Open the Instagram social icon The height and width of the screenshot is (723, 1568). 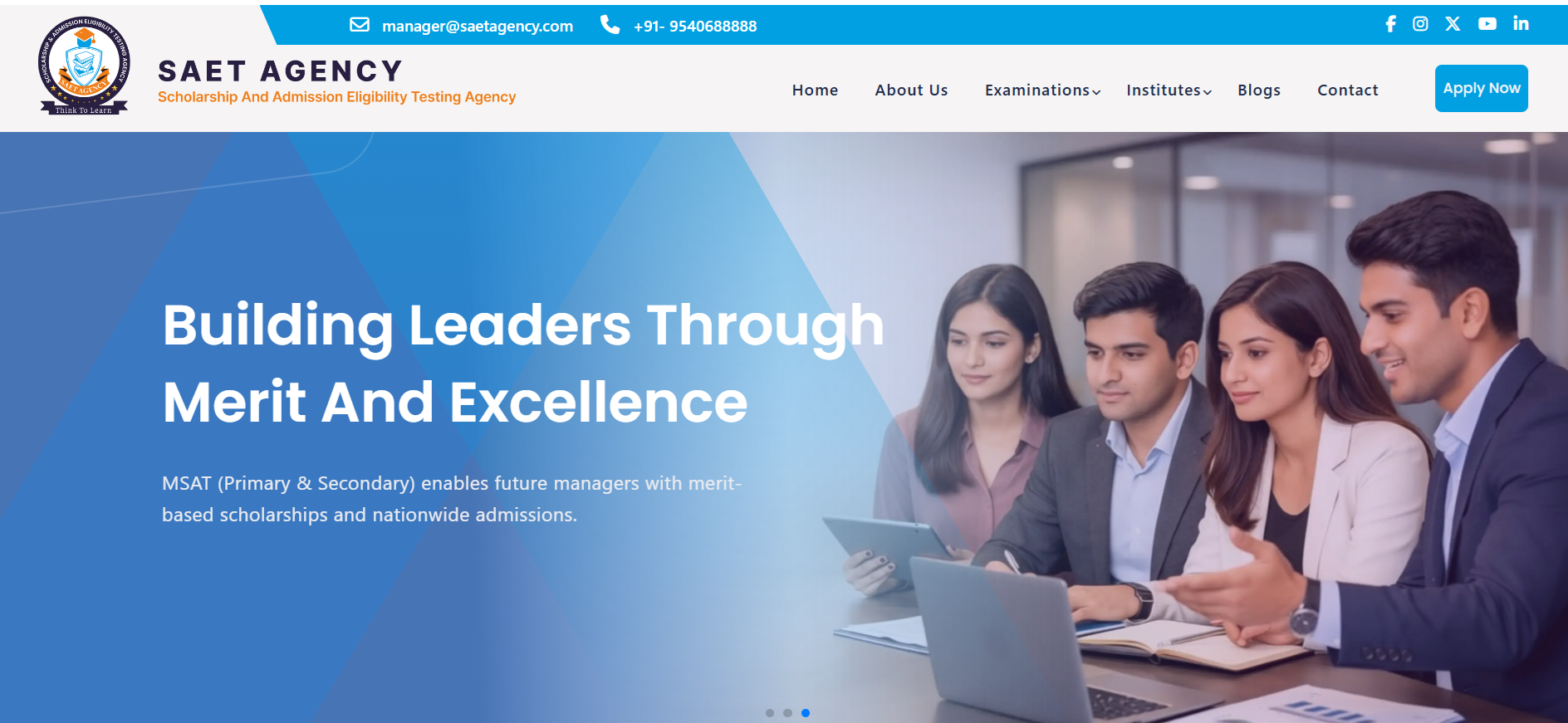point(1420,24)
